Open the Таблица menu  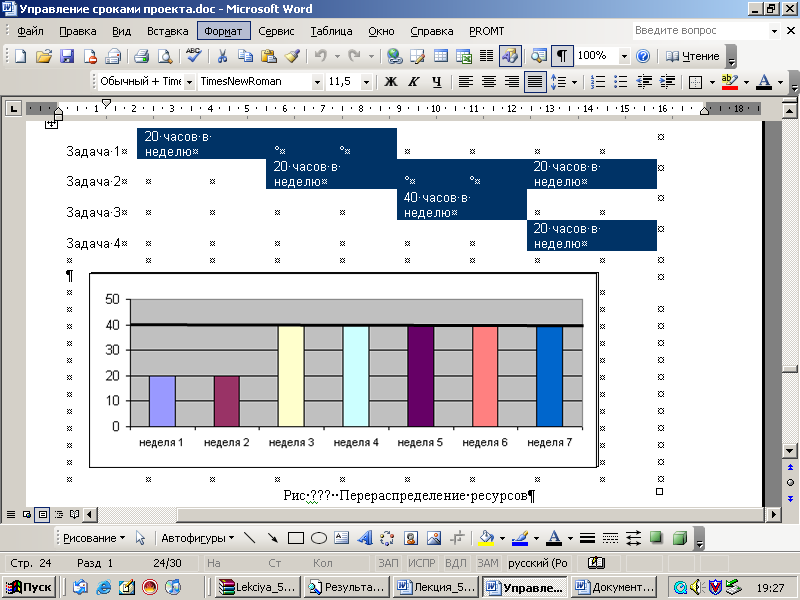pyautogui.click(x=331, y=31)
